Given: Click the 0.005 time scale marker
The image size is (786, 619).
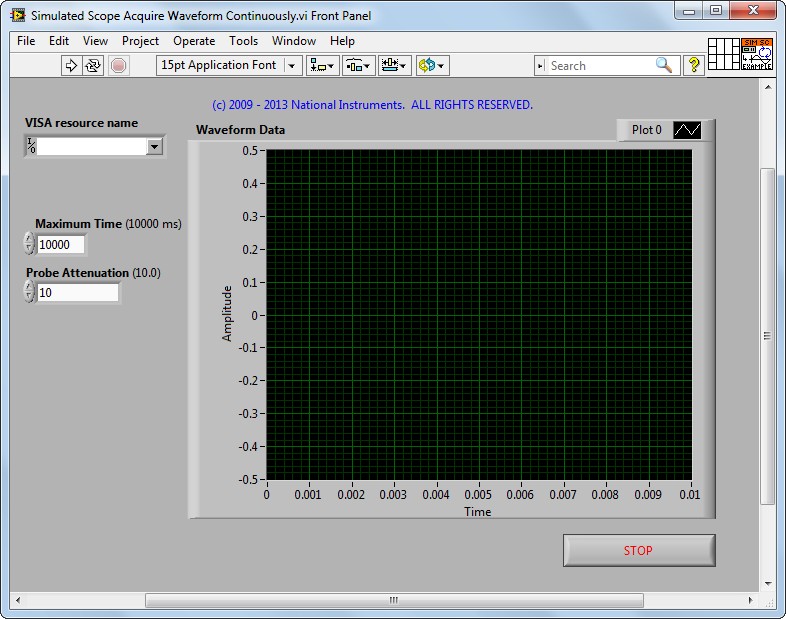Looking at the screenshot, I should click(x=478, y=495).
